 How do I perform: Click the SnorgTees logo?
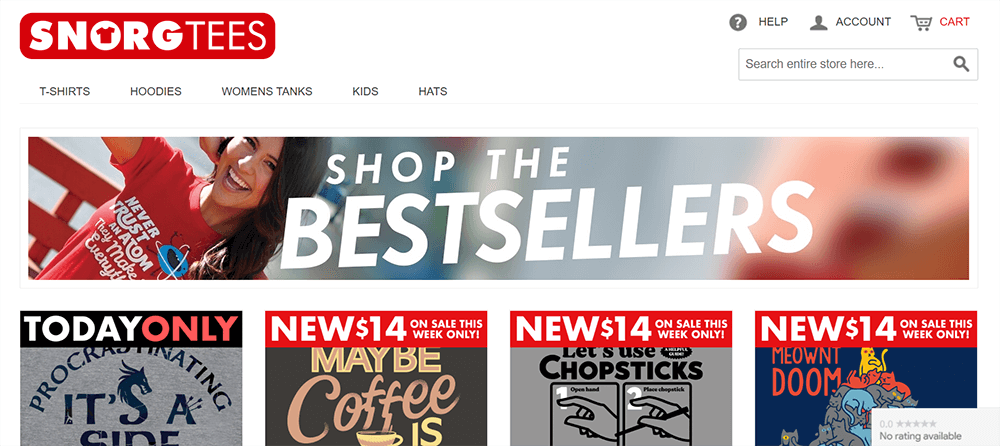tap(147, 36)
